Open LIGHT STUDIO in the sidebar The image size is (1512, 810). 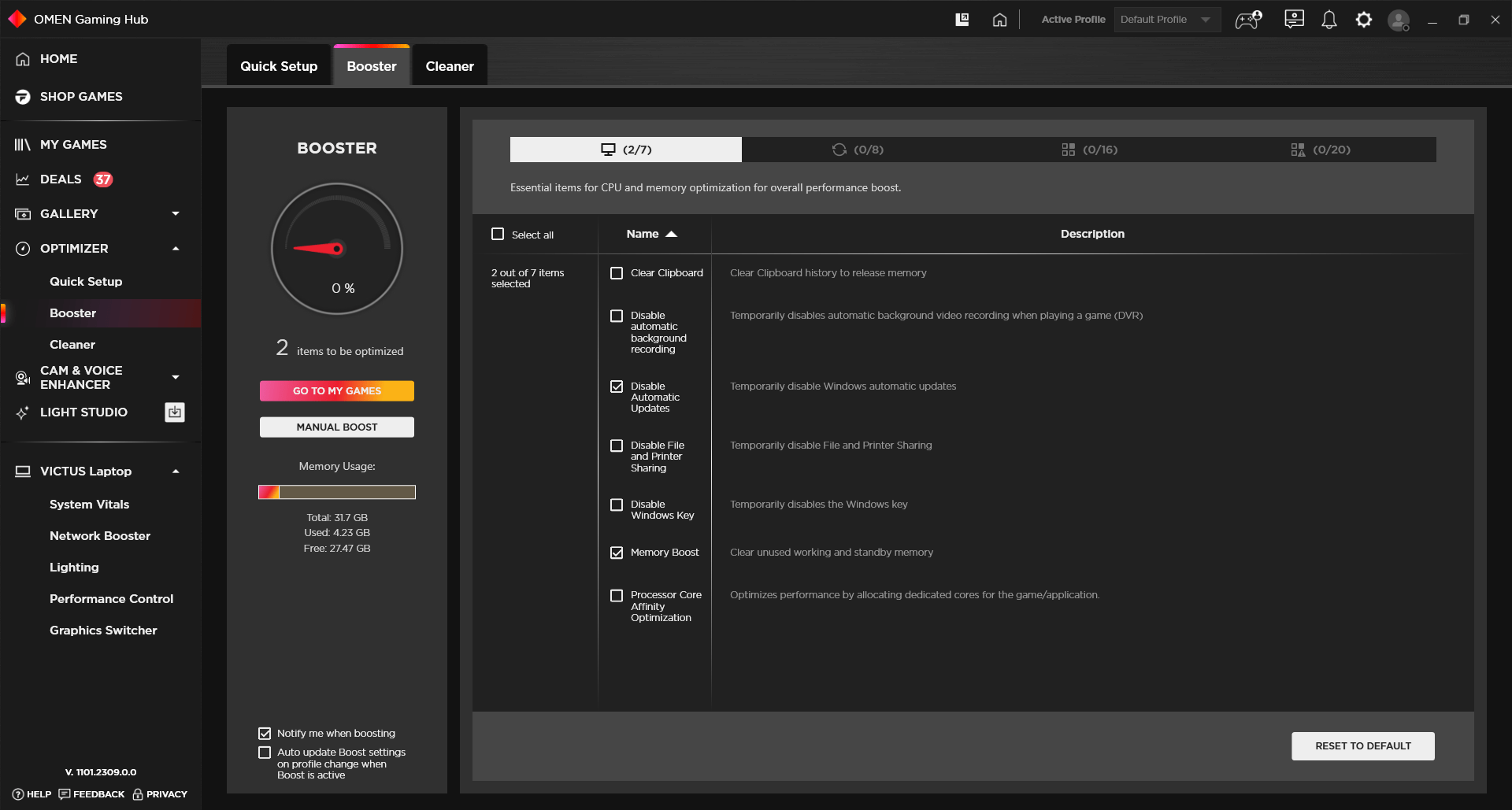[83, 412]
